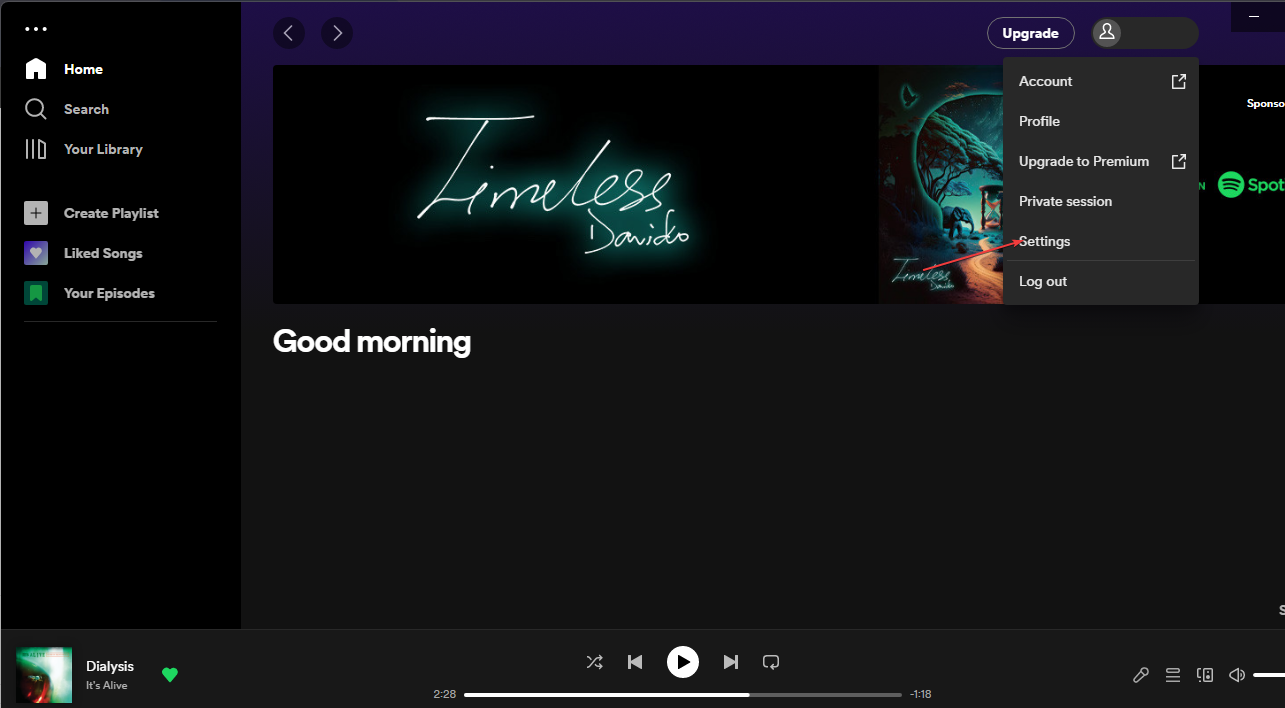
Task: Click the Dialysis album art thumbnail
Action: point(44,675)
